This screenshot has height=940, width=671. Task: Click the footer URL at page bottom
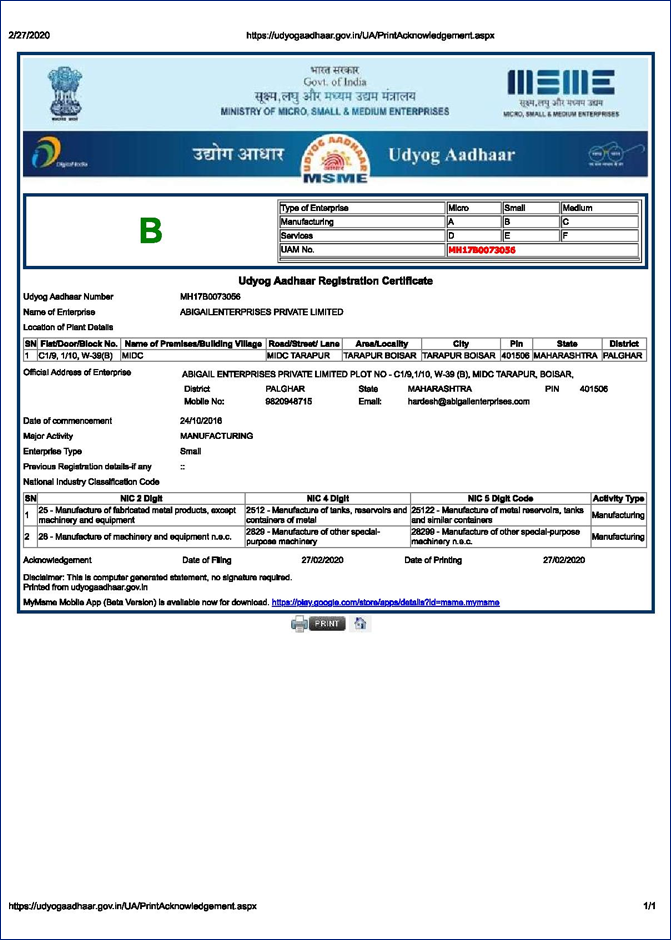click(133, 906)
